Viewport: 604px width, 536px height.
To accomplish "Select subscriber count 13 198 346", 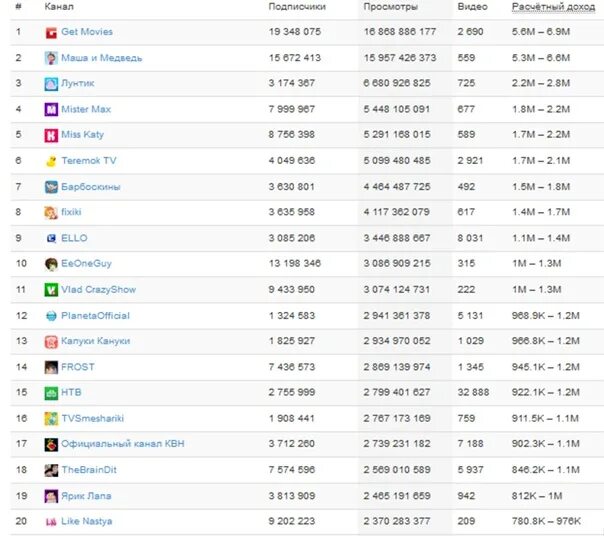I will coord(295,264).
